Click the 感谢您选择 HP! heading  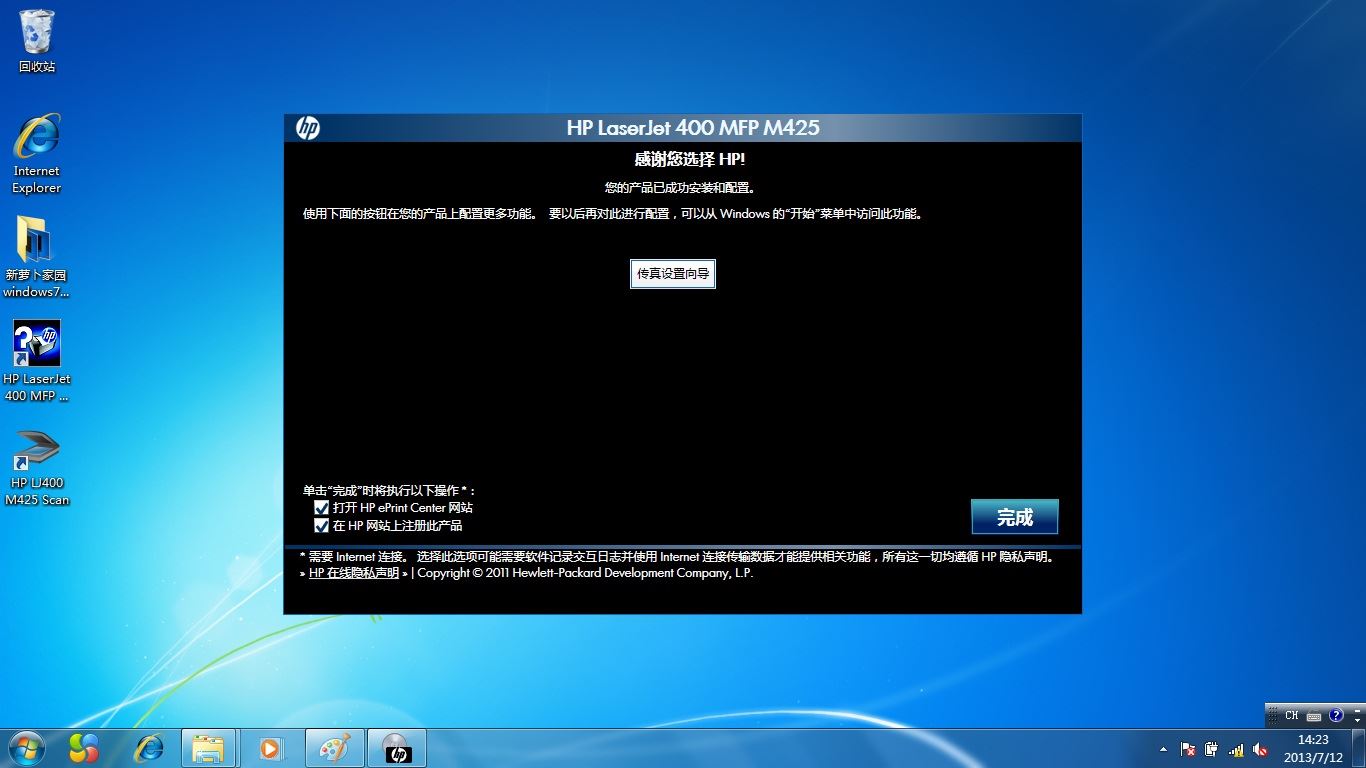tap(690, 159)
